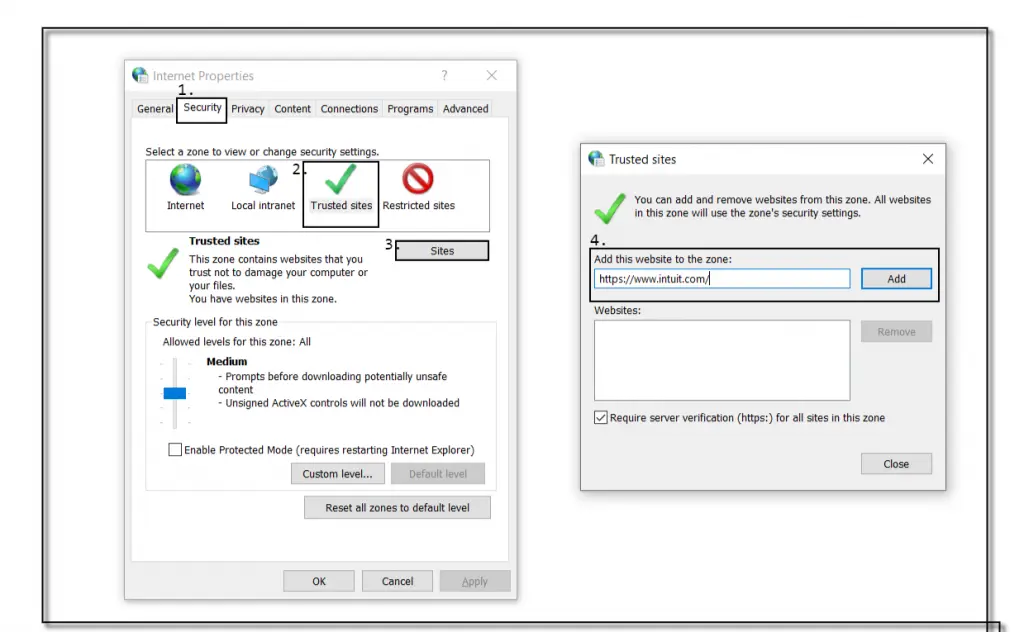Enable Protected Mode checkbox
The width and height of the screenshot is (1024, 632).
[x=175, y=450]
